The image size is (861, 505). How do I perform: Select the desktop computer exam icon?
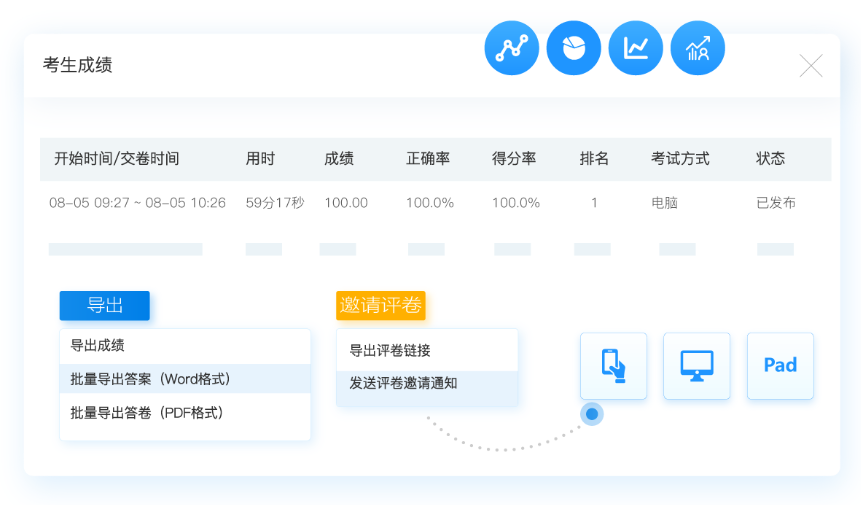pyautogui.click(x=697, y=366)
